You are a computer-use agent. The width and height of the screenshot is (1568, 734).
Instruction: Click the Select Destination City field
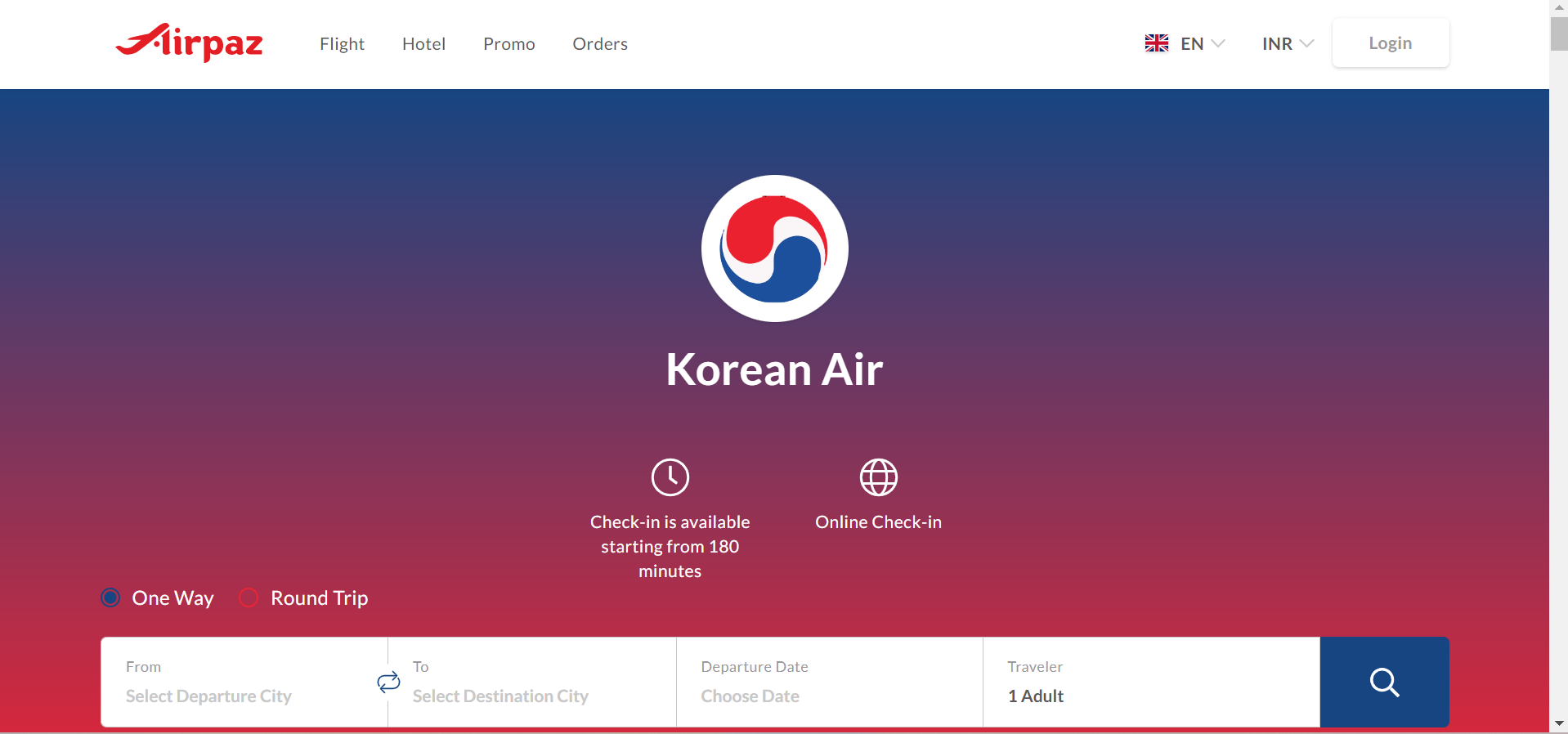pos(500,696)
